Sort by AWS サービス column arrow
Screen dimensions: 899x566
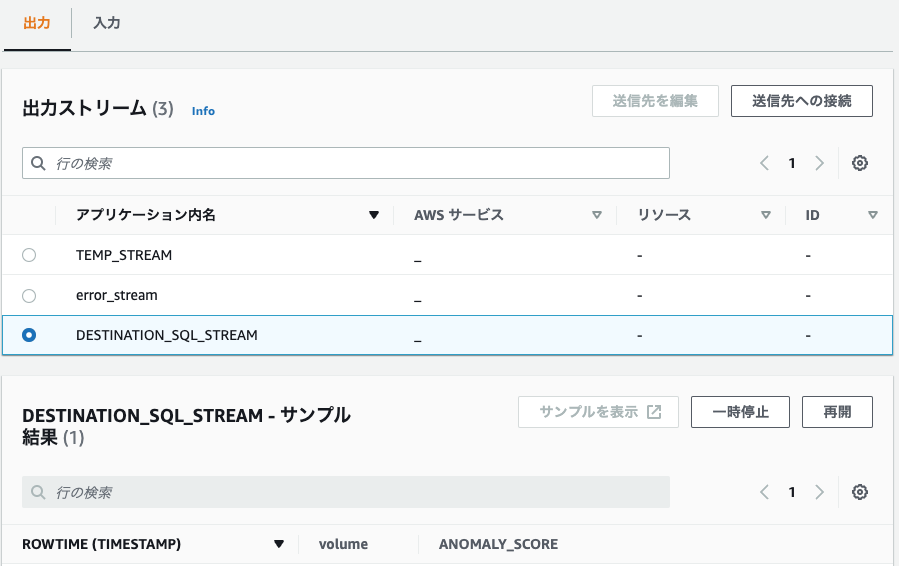[597, 215]
